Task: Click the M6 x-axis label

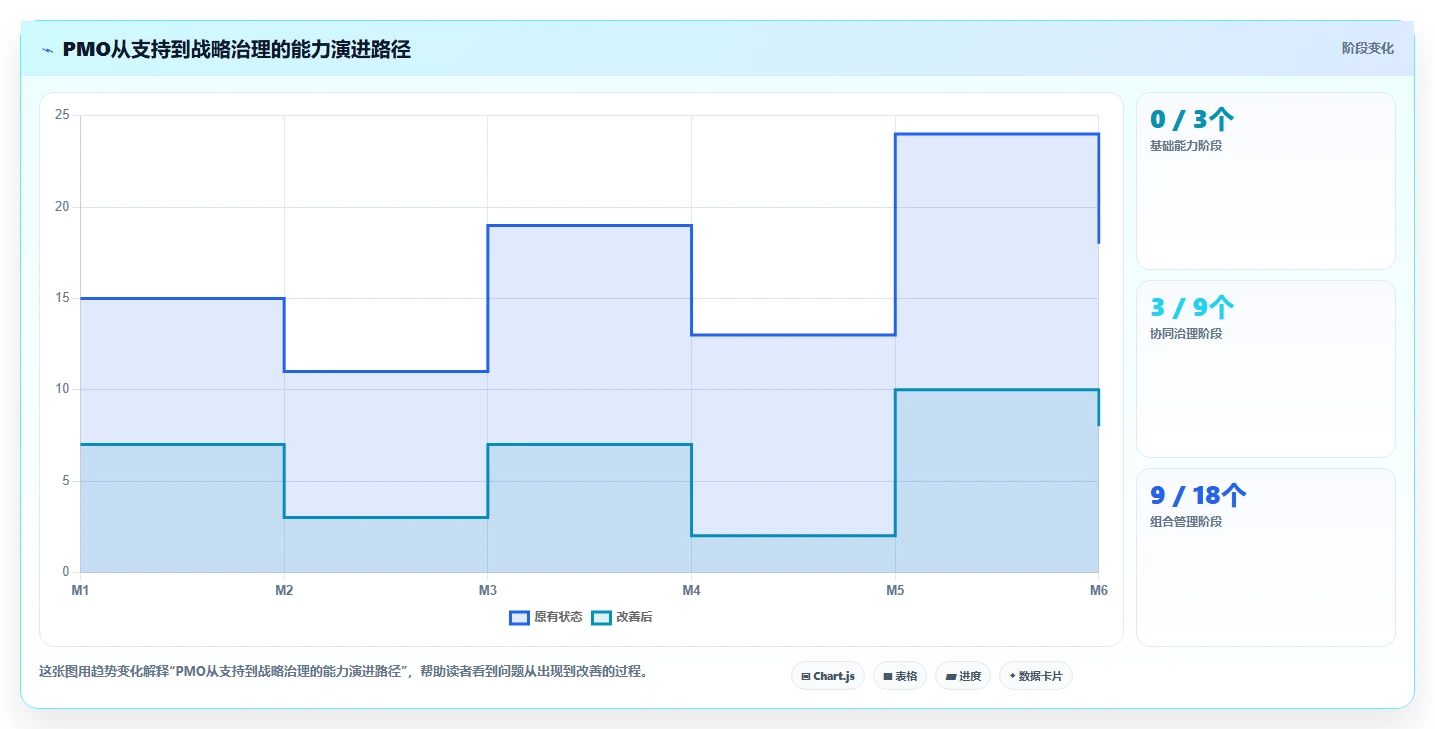Action: [1099, 590]
